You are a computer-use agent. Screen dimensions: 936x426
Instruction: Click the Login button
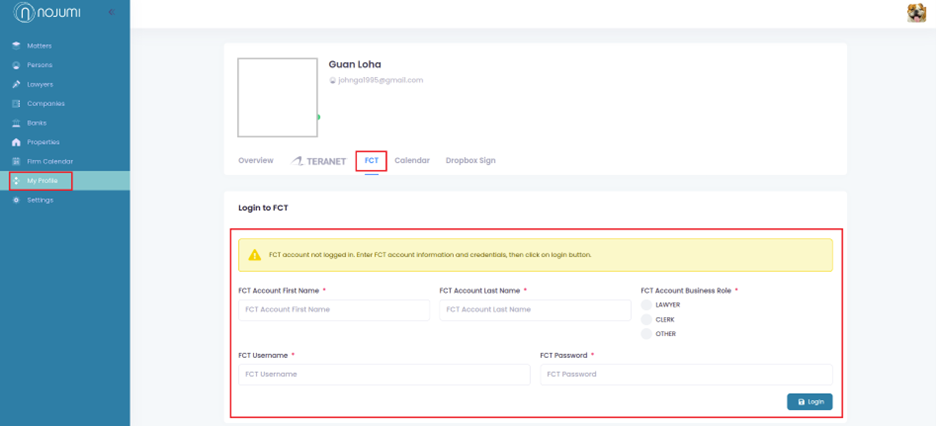click(x=810, y=402)
